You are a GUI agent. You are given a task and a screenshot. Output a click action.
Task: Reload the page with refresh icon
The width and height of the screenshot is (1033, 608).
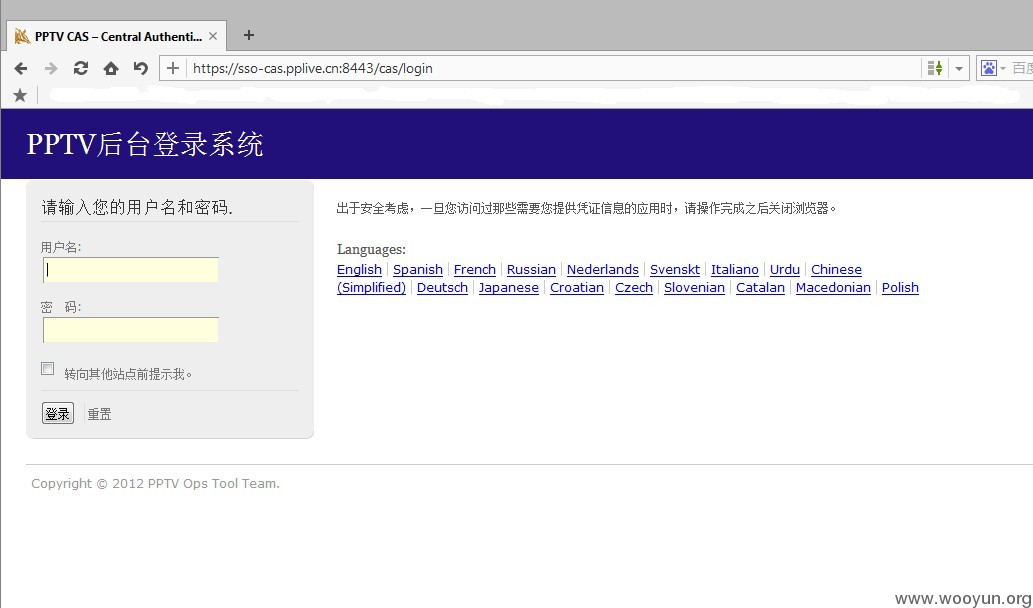(80, 69)
